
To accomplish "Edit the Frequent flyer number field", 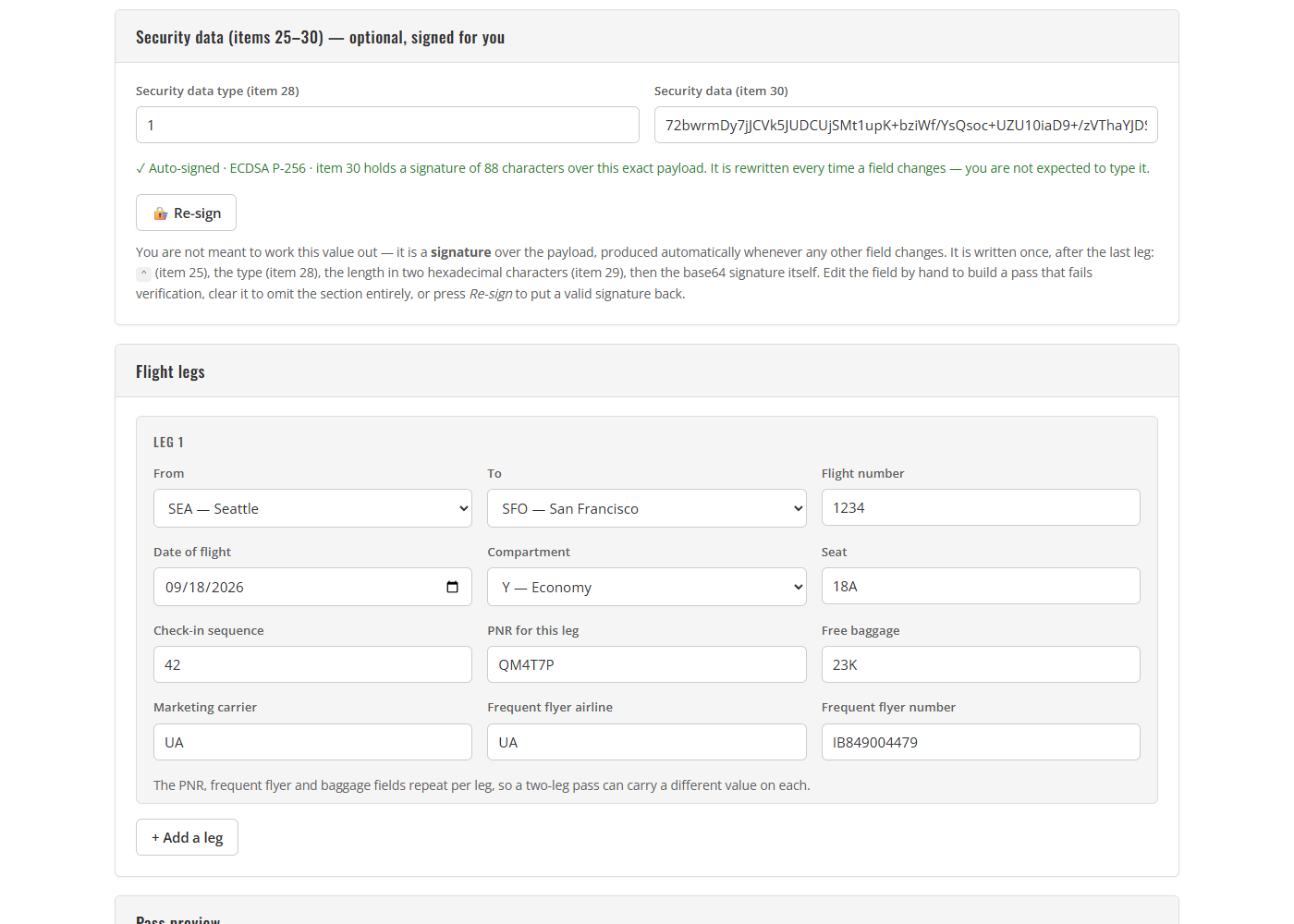I will (x=981, y=742).
